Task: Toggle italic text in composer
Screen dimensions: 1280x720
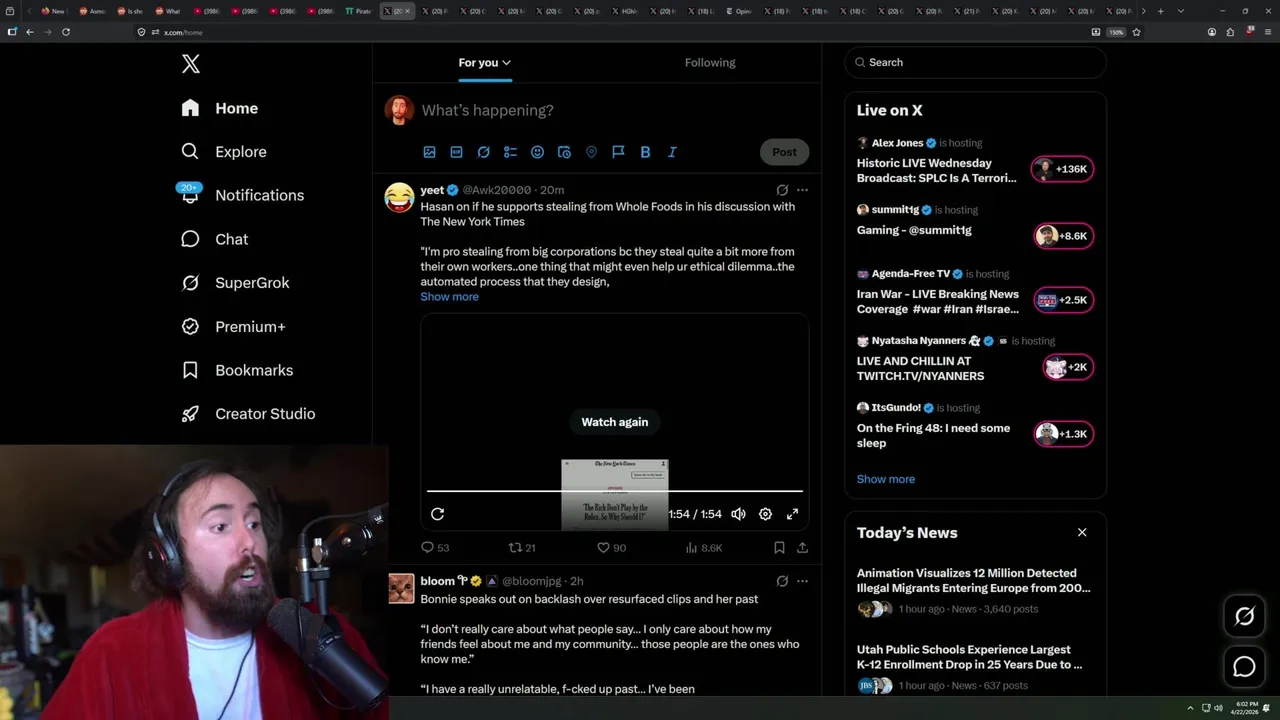Action: (672, 152)
